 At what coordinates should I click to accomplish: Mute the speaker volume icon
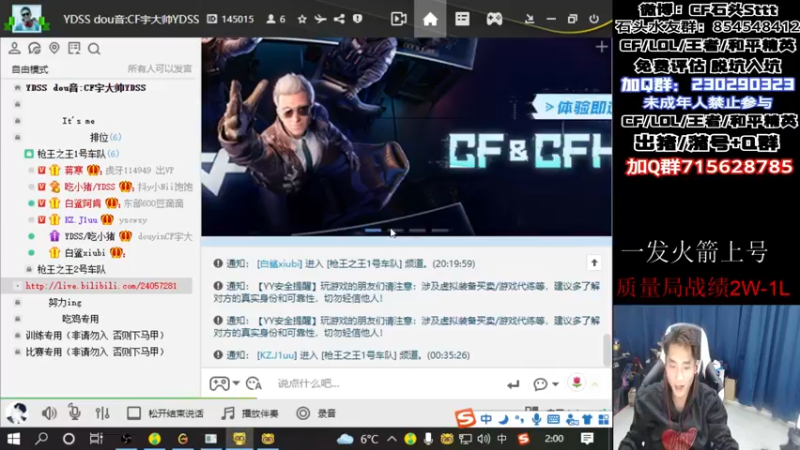coord(49,413)
